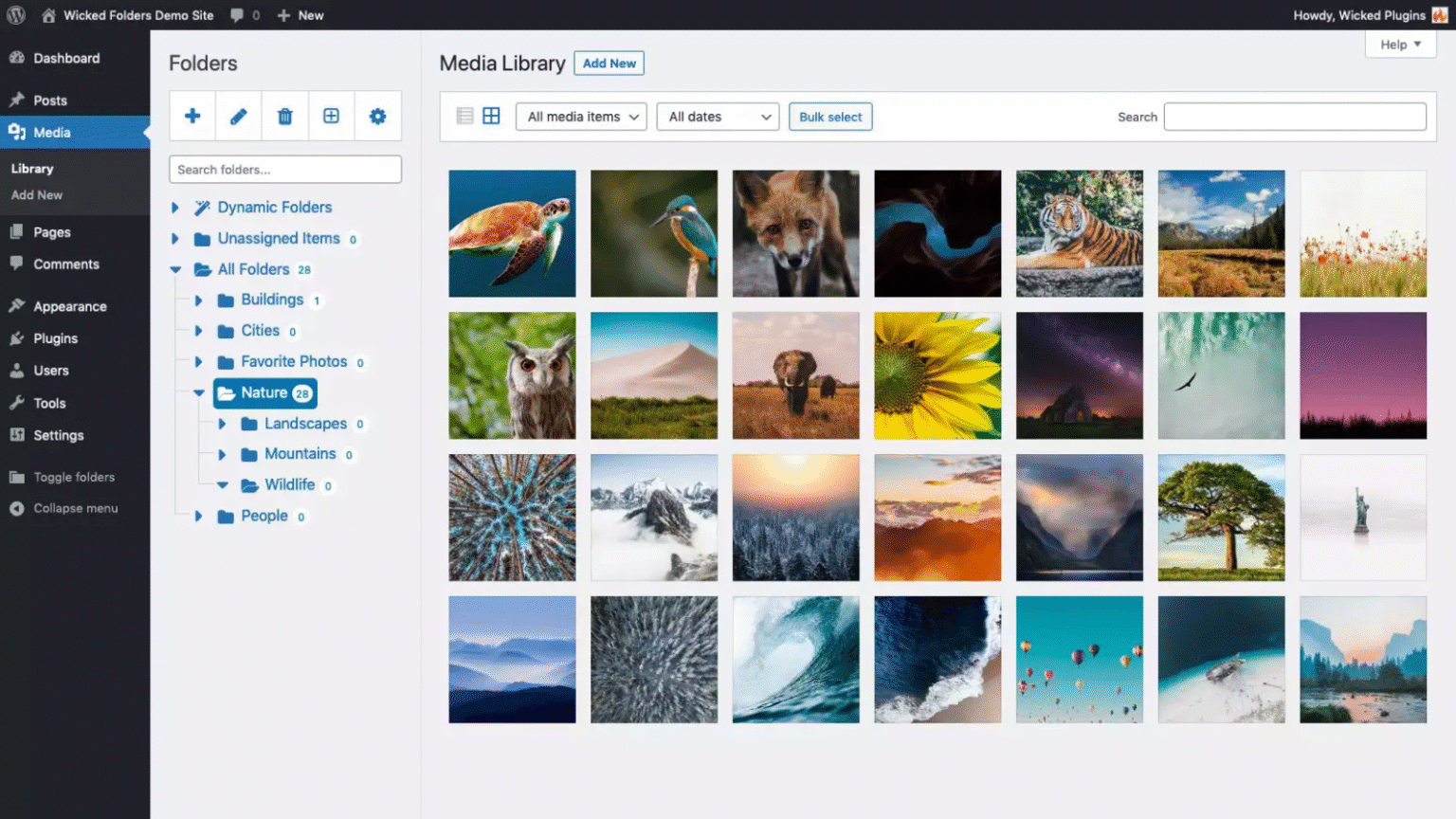
Task: Select the Cities folder
Action: tap(258, 331)
